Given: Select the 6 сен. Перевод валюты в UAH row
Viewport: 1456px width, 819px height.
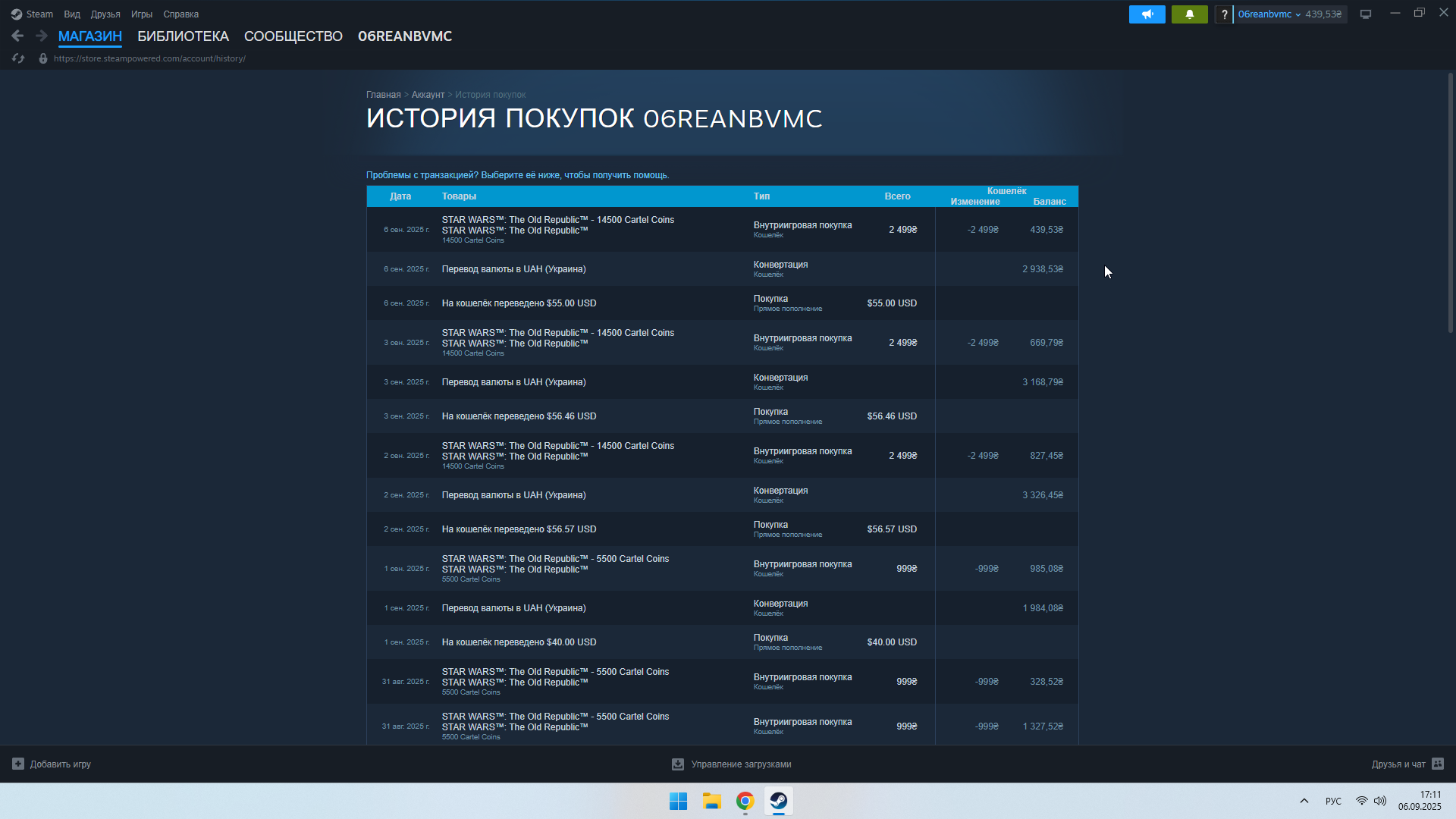Looking at the screenshot, I should click(722, 269).
